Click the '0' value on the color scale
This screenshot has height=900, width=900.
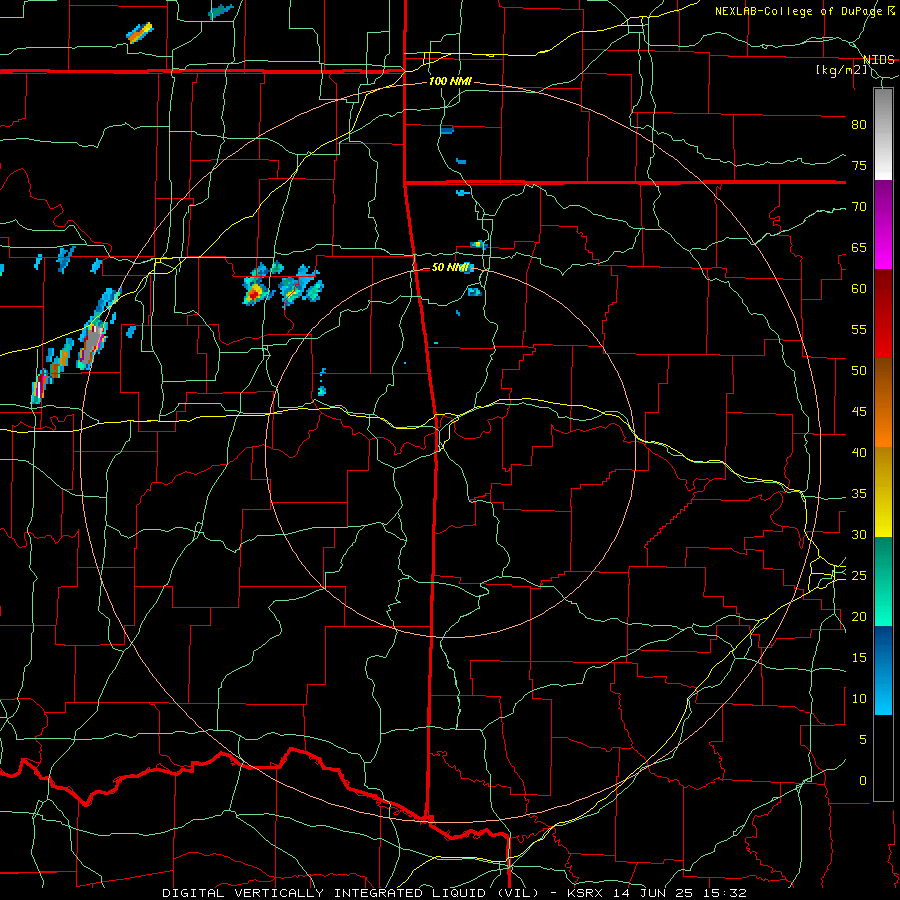tap(863, 781)
